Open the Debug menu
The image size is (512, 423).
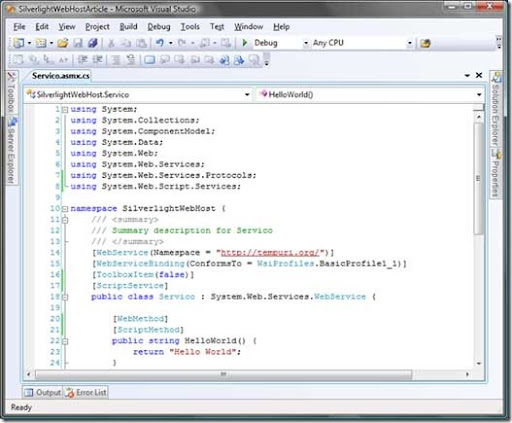[x=159, y=27]
